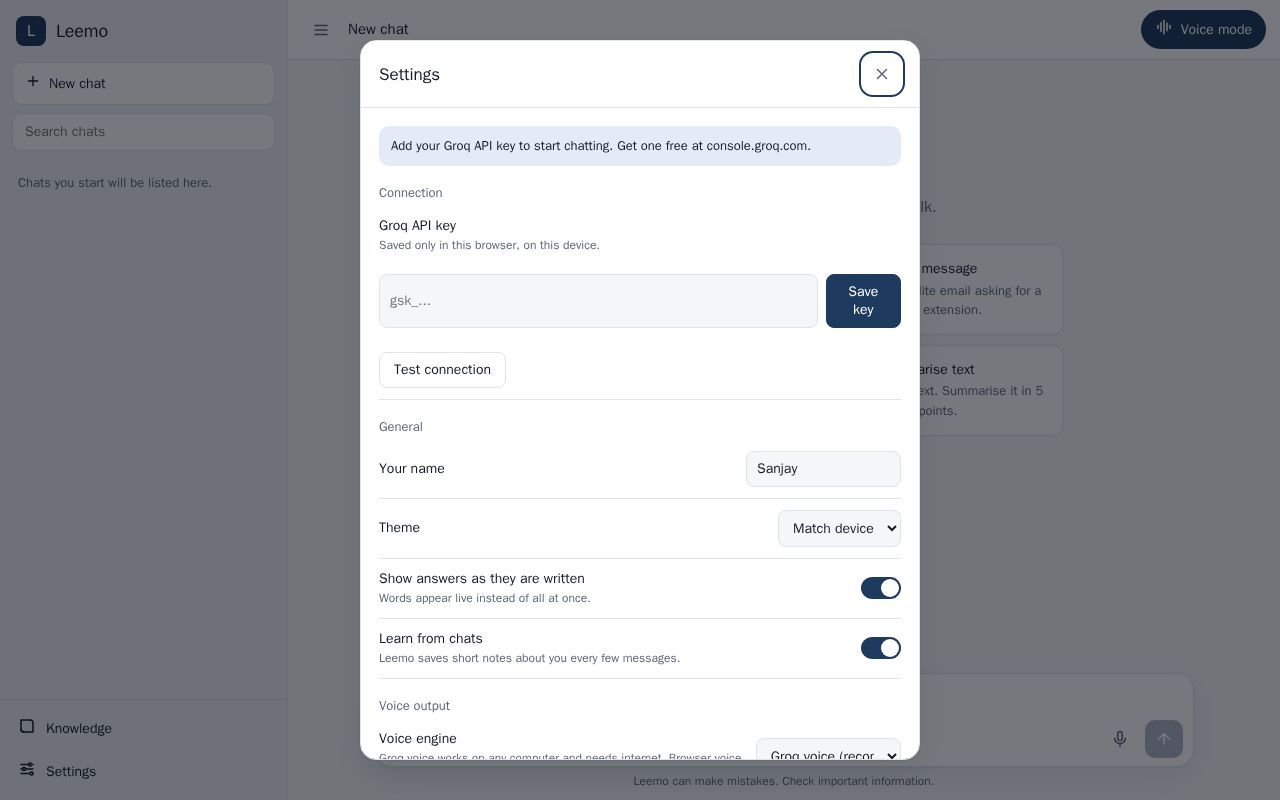This screenshot has width=1280, height=800.
Task: Open Knowledge in the sidebar
Action: click(x=143, y=728)
